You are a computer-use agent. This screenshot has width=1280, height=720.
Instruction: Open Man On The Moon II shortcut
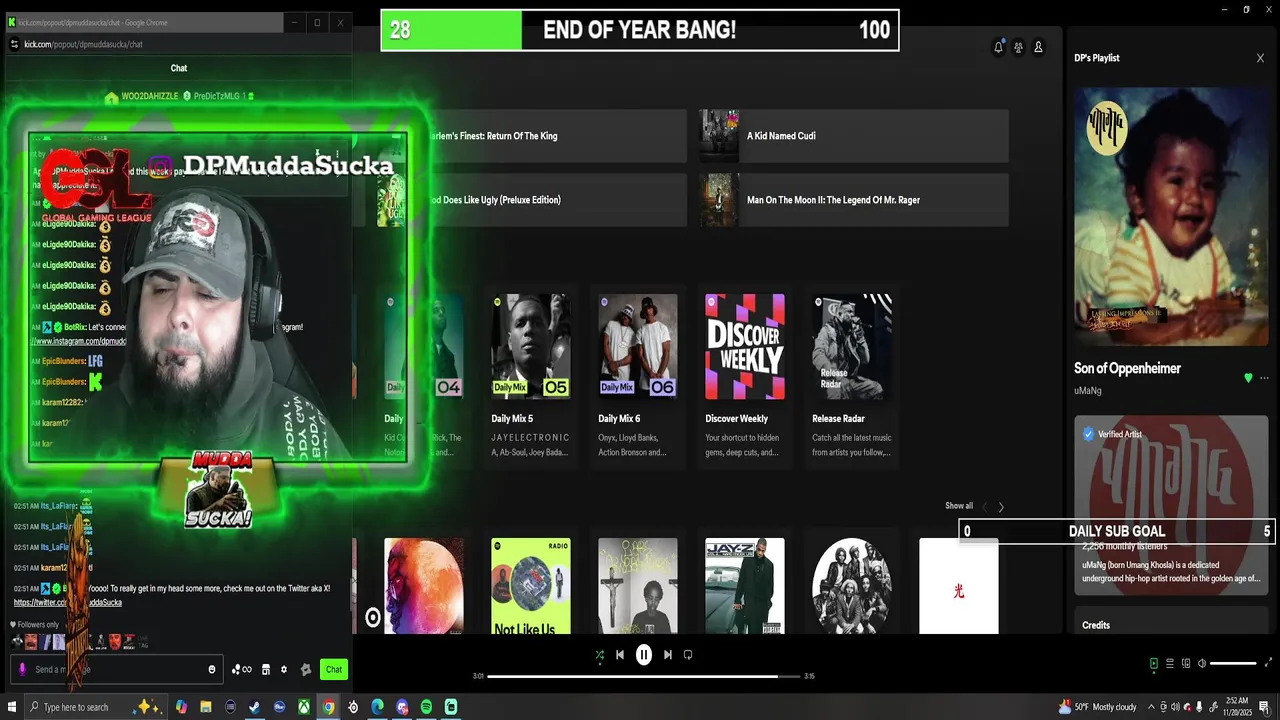[x=853, y=200]
